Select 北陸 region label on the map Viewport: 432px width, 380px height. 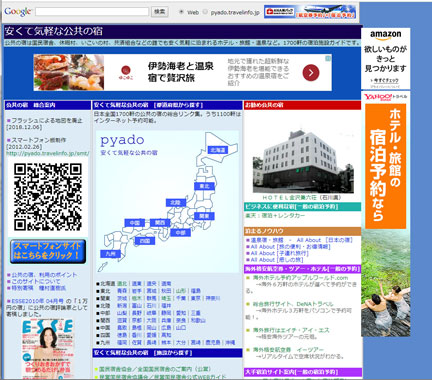[x=175, y=202]
